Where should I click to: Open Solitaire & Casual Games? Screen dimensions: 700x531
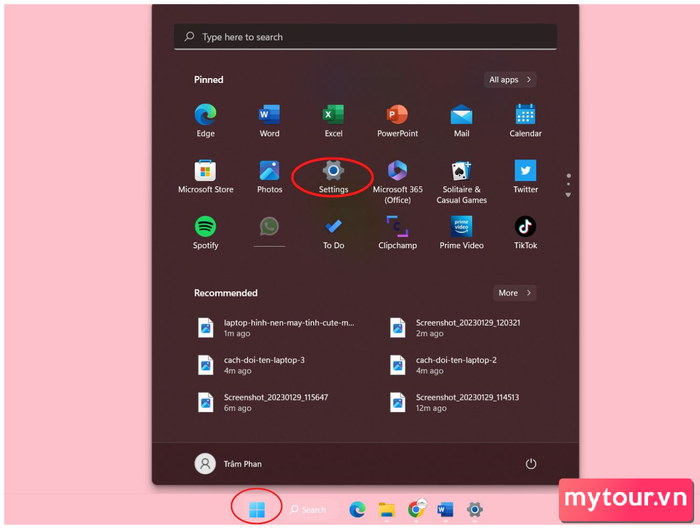pos(461,181)
